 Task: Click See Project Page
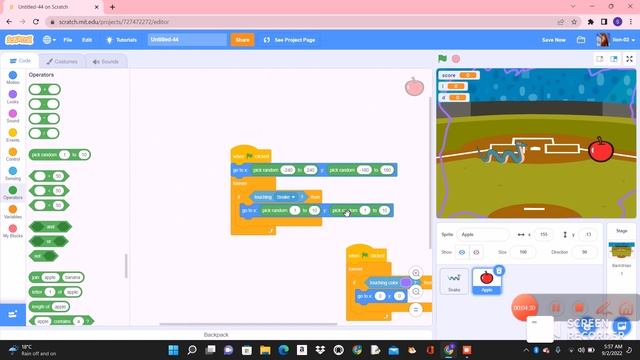click(289, 40)
